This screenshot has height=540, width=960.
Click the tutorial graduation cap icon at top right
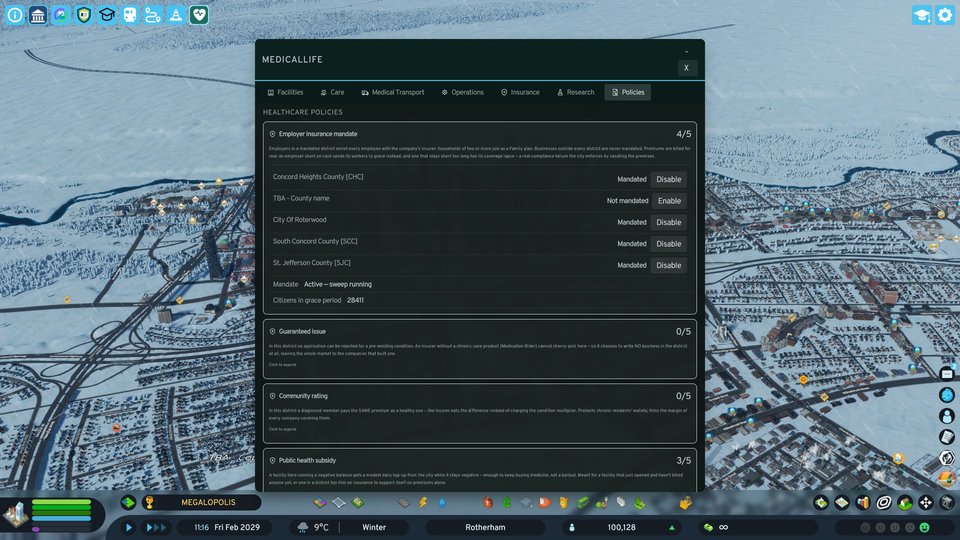click(921, 15)
